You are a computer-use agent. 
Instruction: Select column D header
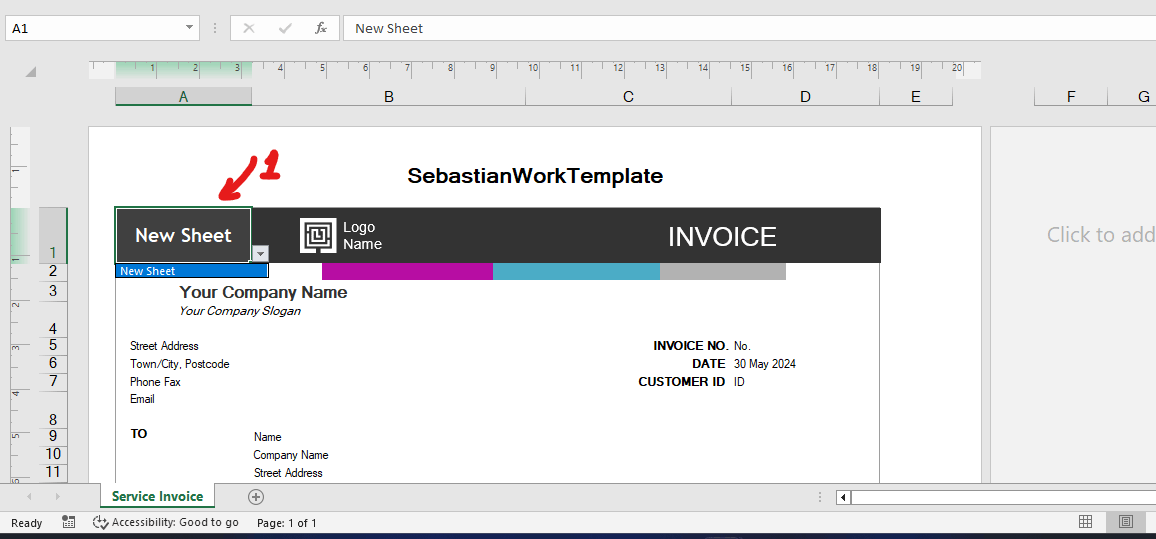pos(805,97)
